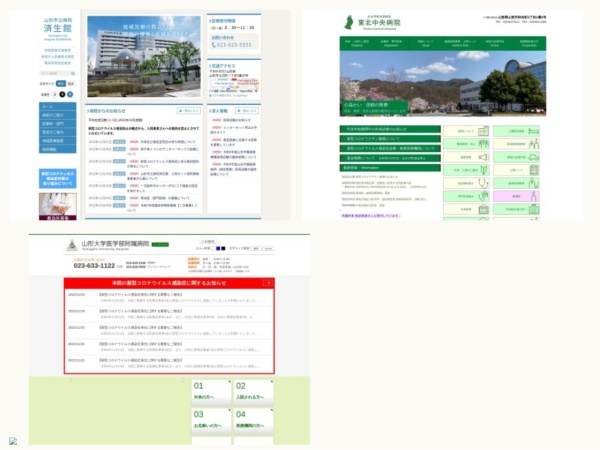Click the building icon tile in the right tile column

(x=516, y=209)
